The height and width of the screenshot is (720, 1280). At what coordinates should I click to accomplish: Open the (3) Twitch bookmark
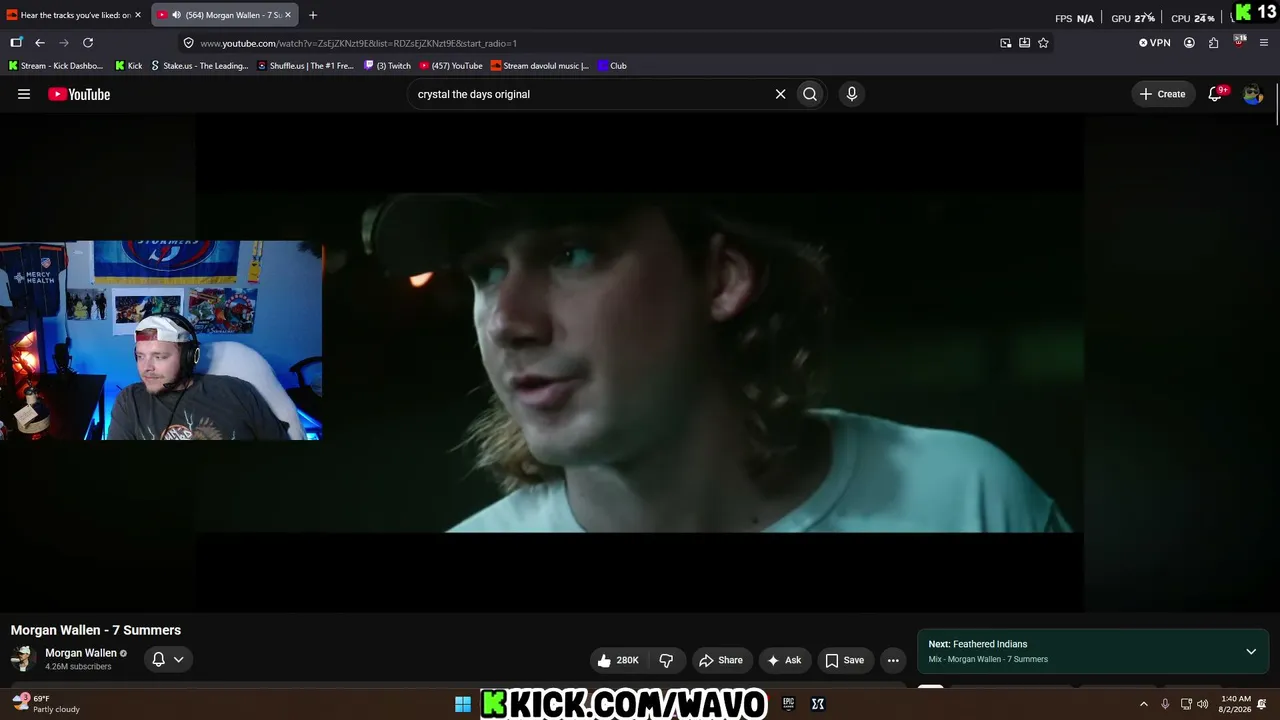387,66
